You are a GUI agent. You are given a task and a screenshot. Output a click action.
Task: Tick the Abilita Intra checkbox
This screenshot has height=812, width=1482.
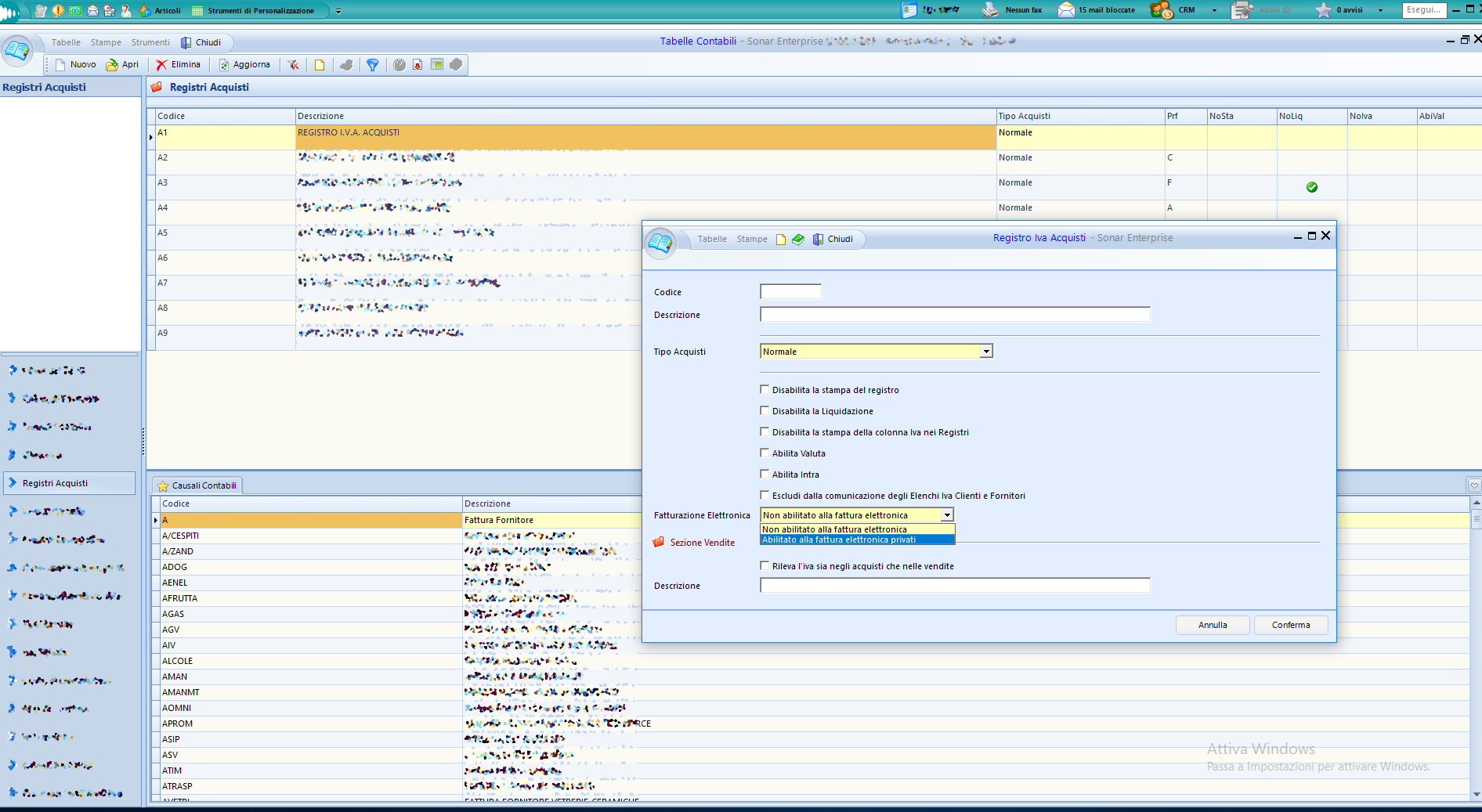pos(764,474)
